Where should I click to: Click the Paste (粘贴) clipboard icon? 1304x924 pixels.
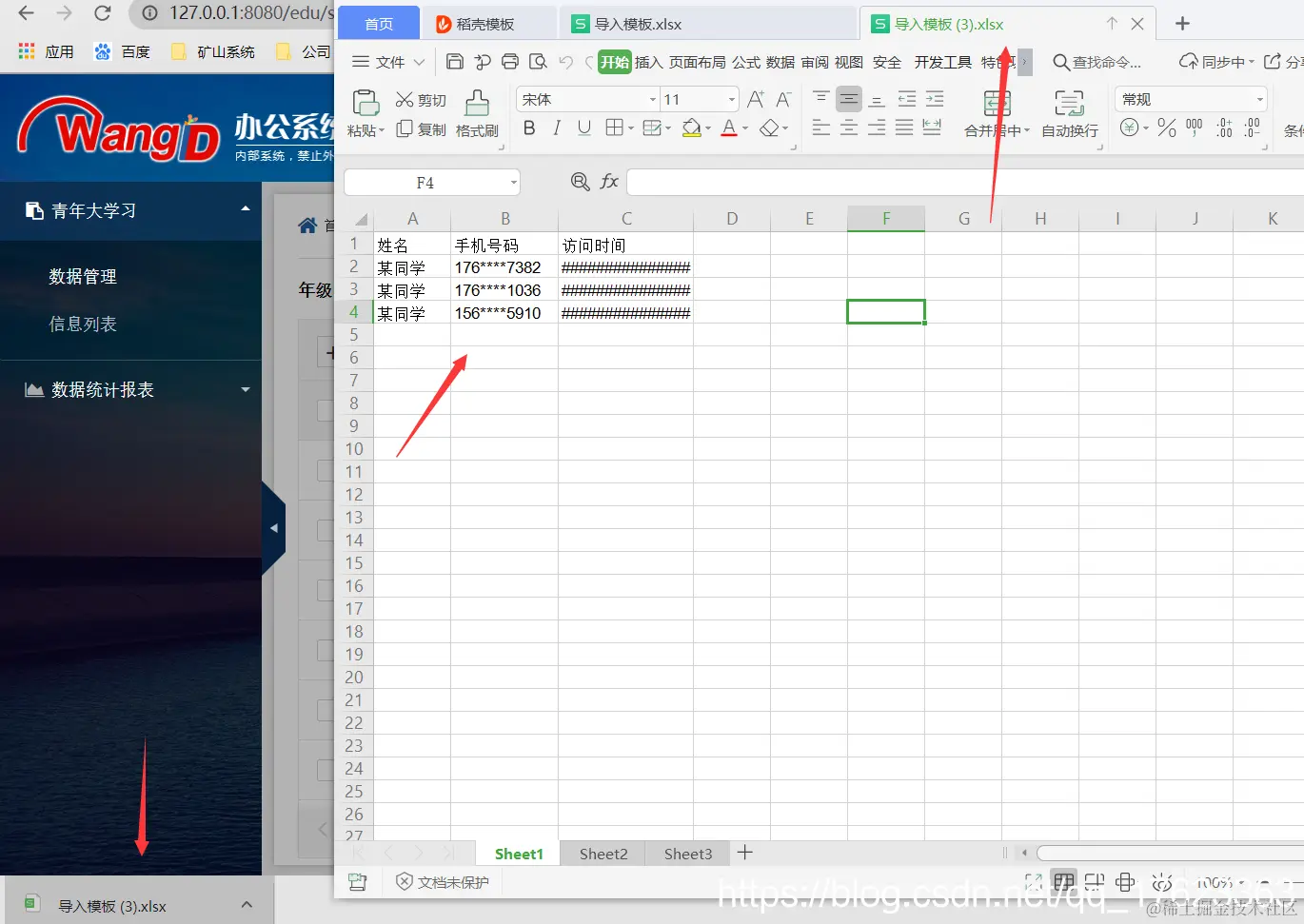point(366,103)
